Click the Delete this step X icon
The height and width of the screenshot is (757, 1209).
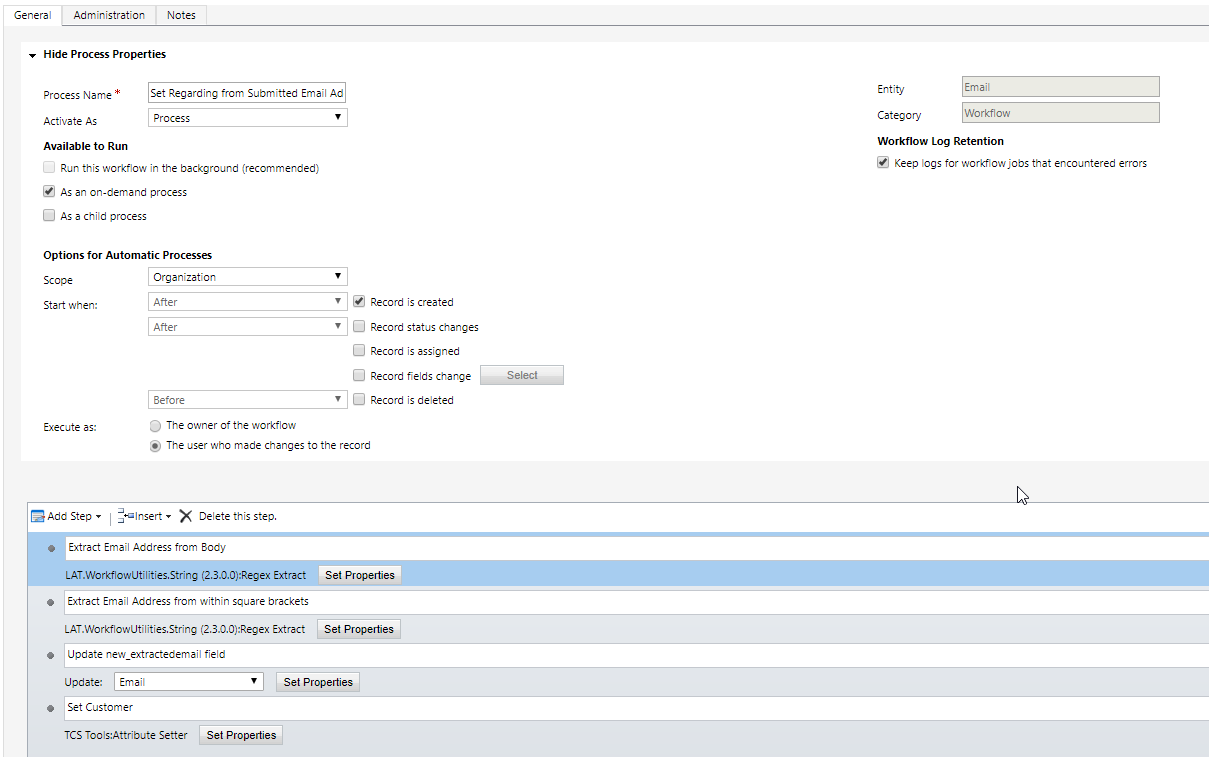[x=186, y=516]
